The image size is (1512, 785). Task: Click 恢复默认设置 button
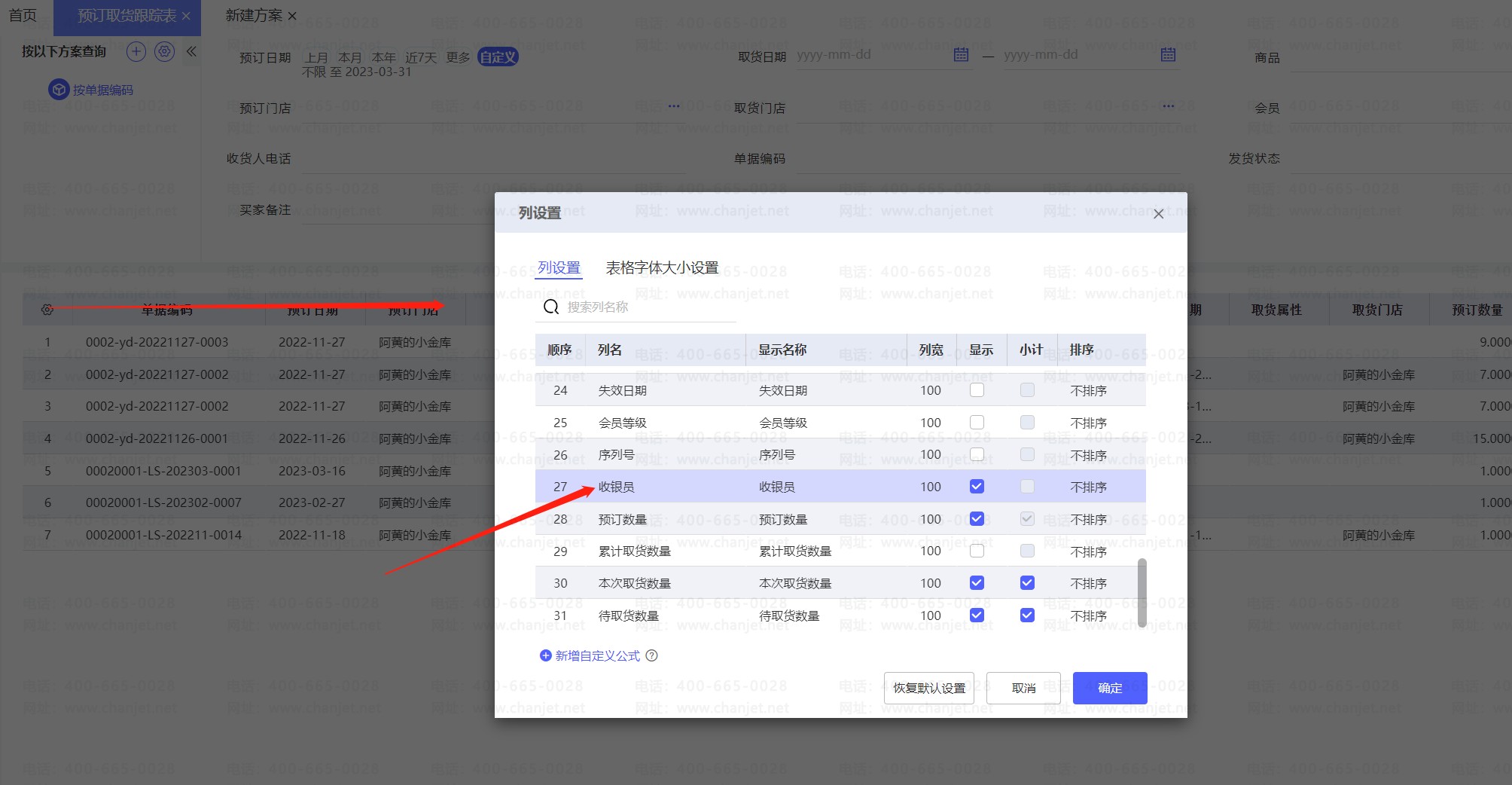(x=928, y=688)
